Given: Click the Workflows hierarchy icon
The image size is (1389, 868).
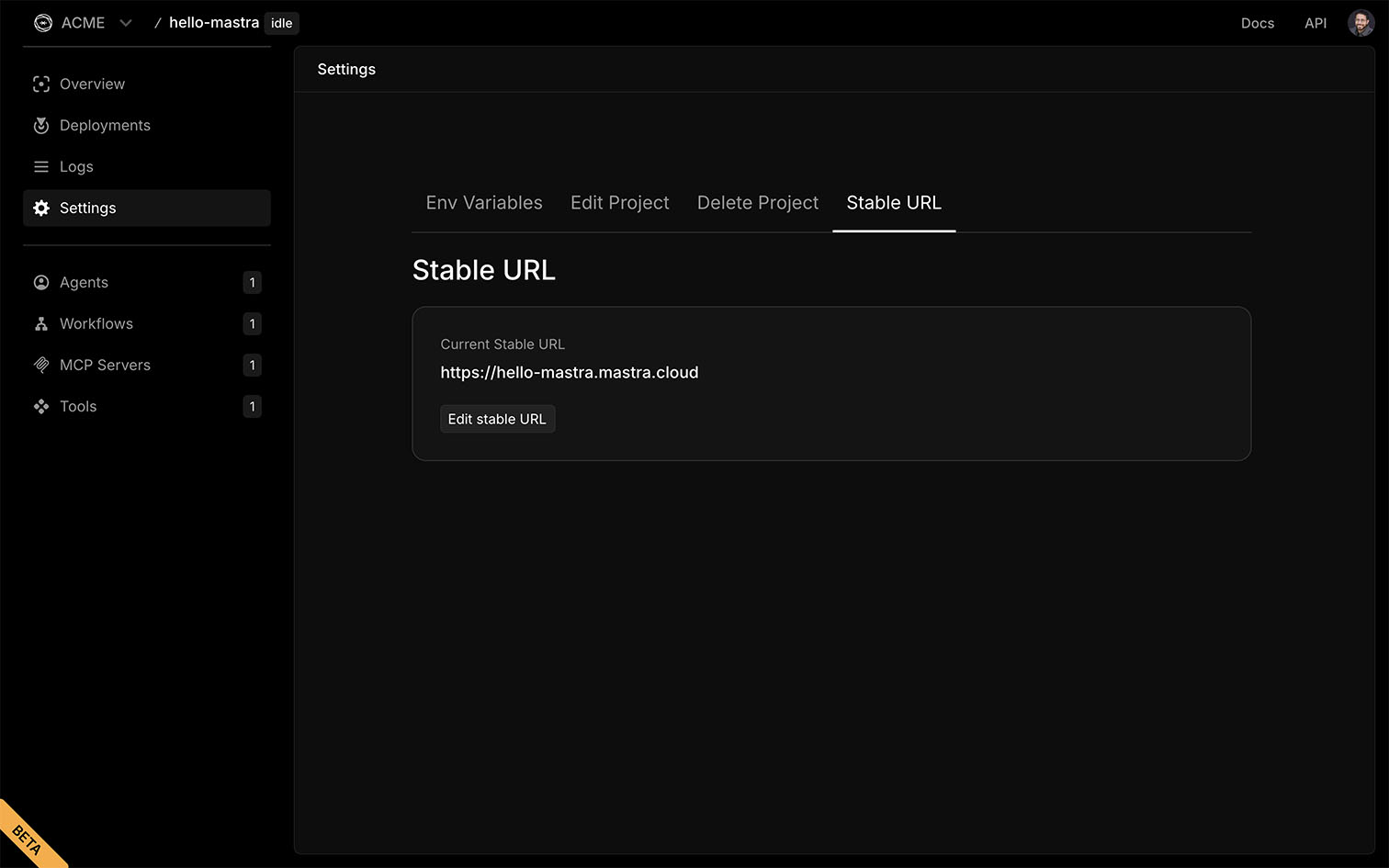Looking at the screenshot, I should point(41,324).
